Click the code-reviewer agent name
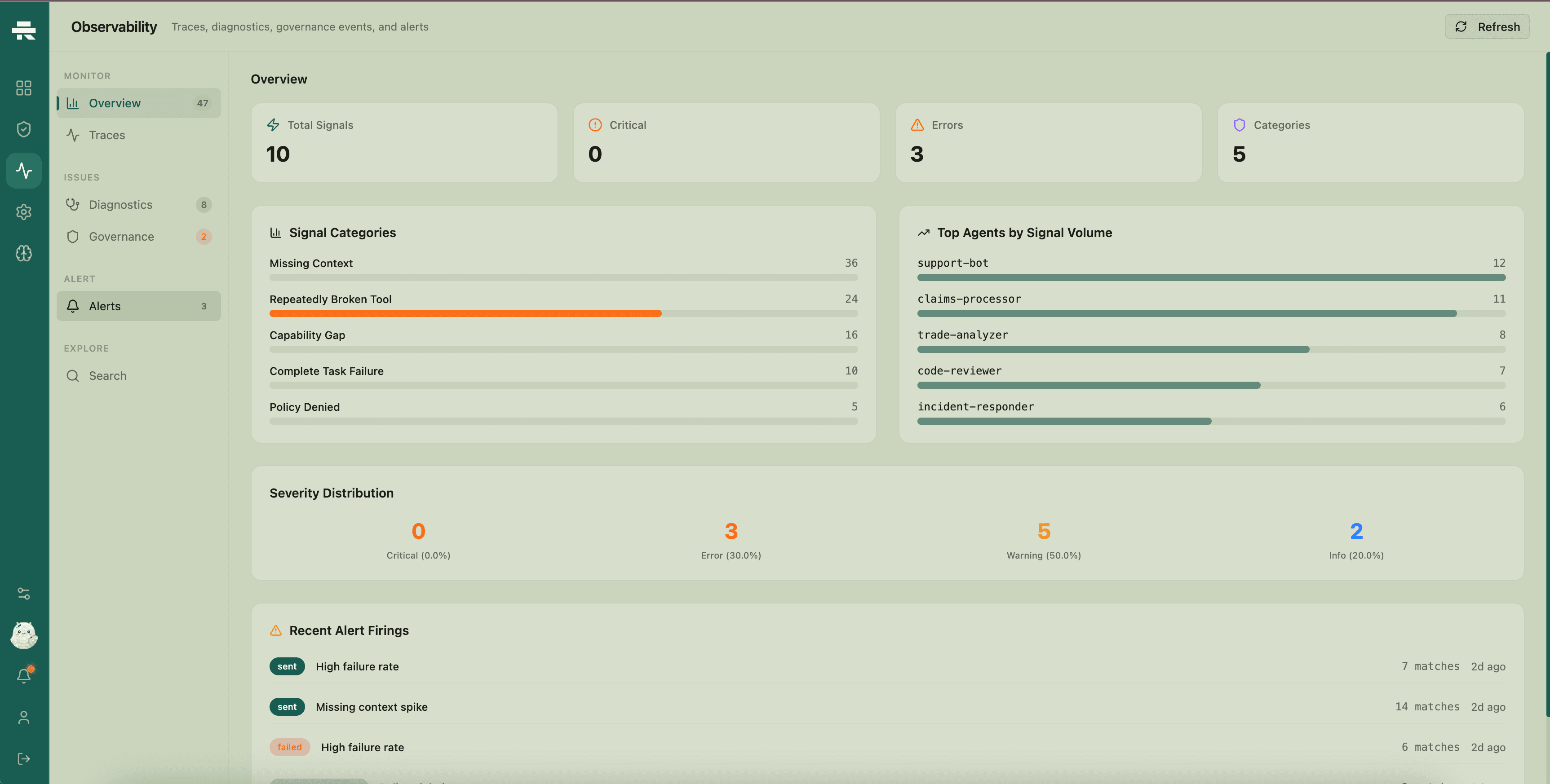 tap(959, 371)
